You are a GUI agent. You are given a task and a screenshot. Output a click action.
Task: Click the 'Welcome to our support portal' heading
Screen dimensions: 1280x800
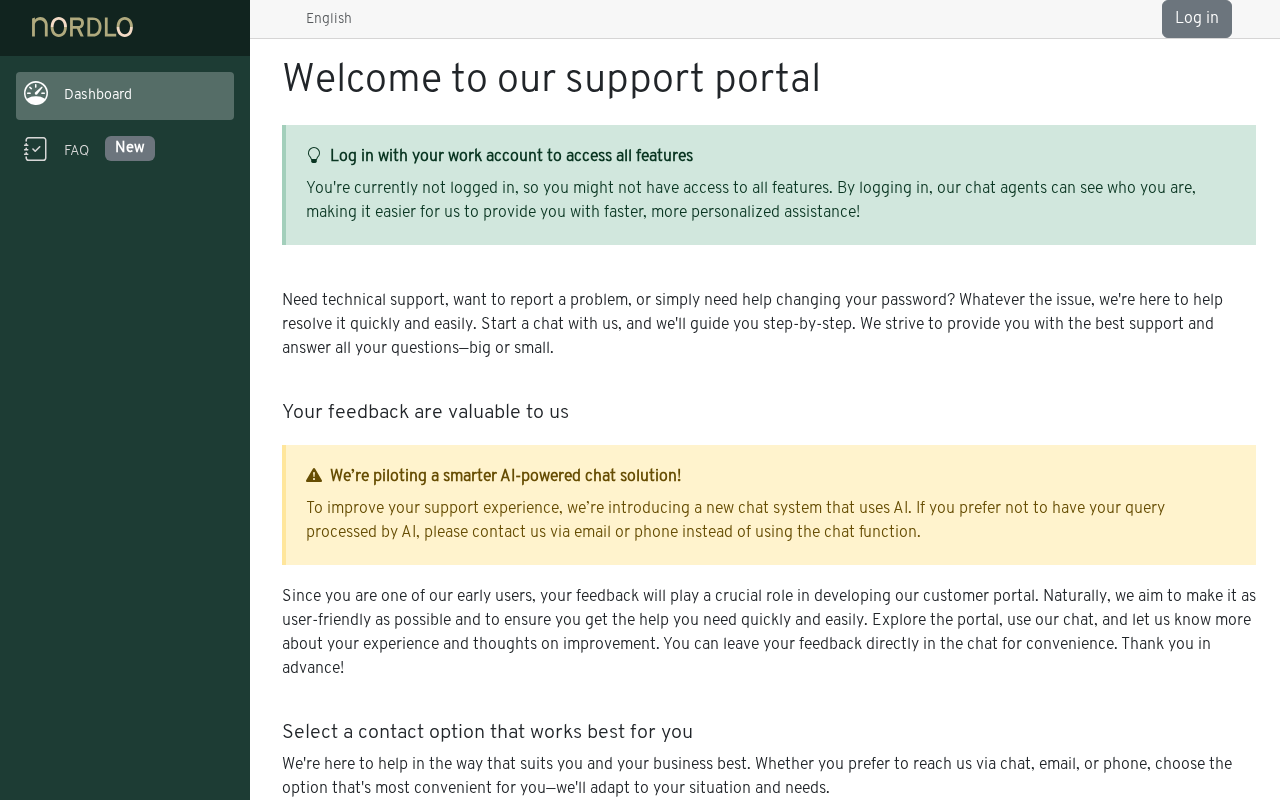coord(551,80)
